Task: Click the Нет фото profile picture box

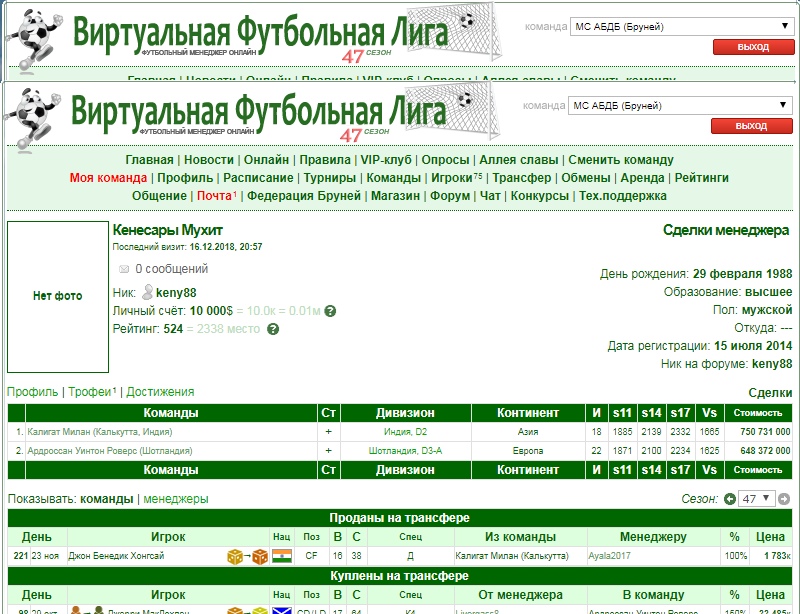Action: (x=57, y=296)
